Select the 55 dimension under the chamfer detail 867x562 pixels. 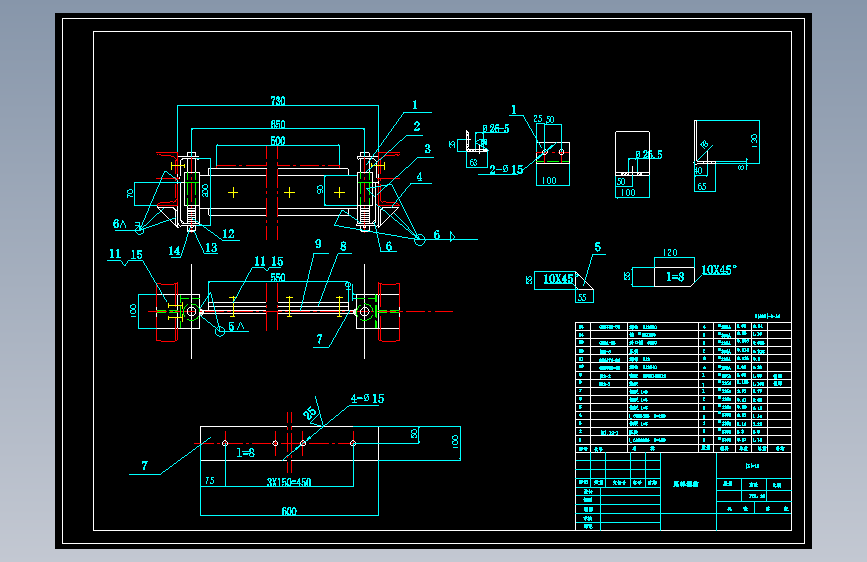(x=582, y=298)
